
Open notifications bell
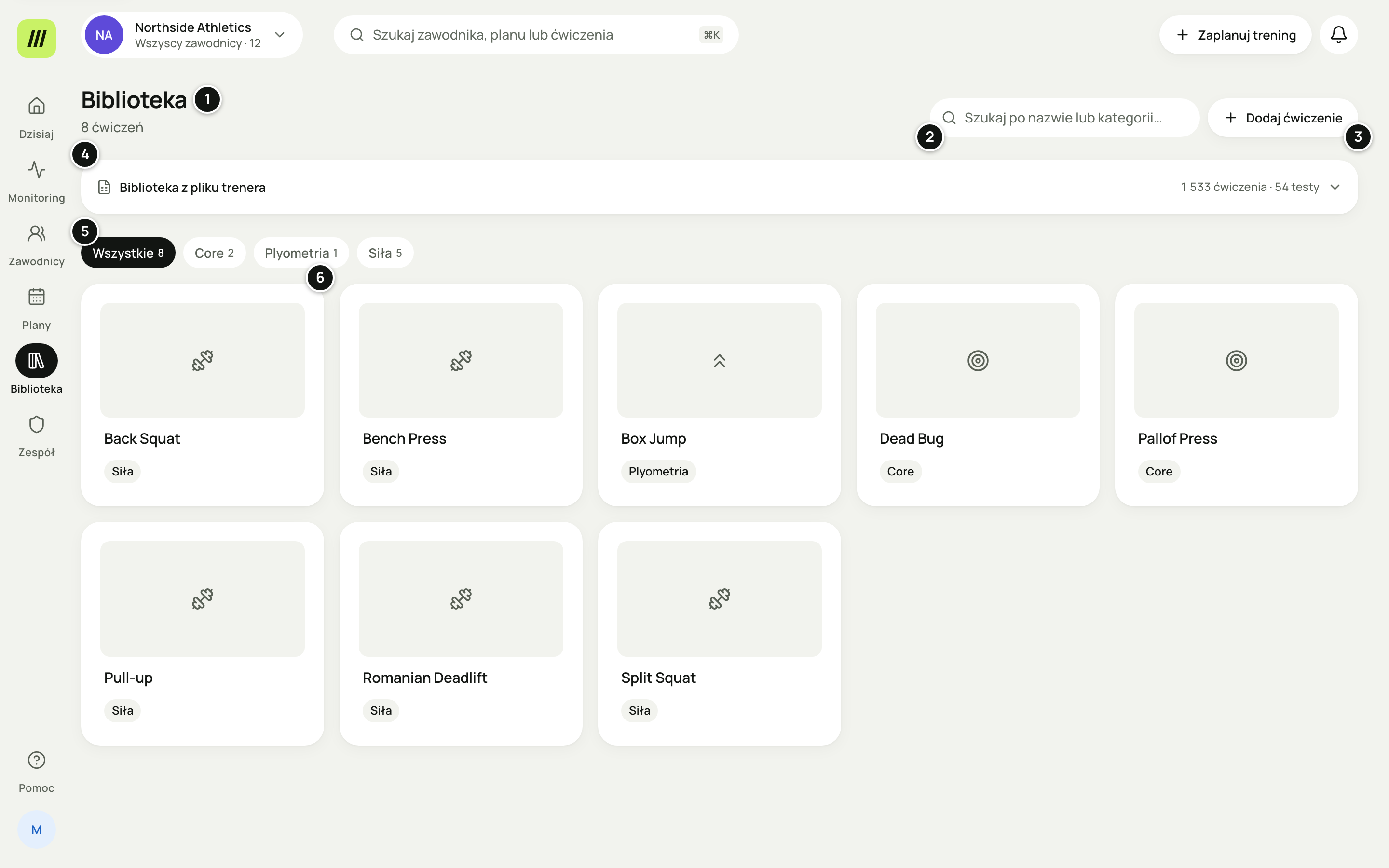pyautogui.click(x=1338, y=35)
